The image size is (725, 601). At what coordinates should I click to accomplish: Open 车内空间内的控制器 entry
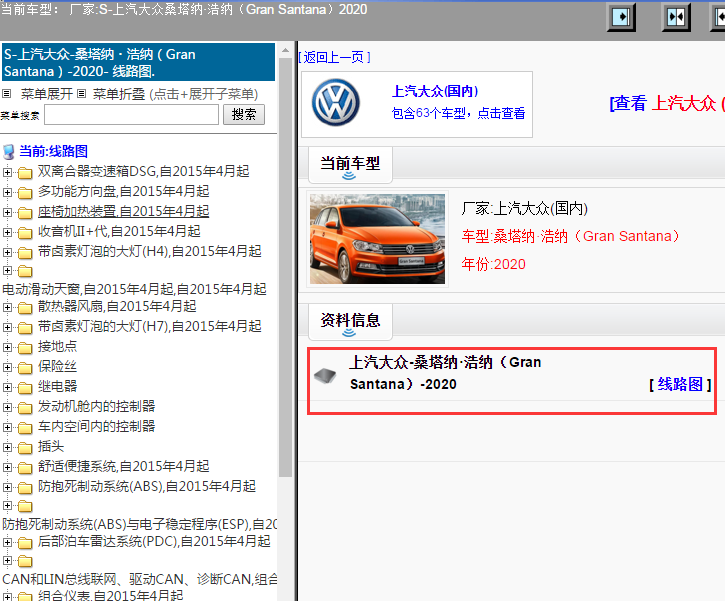click(x=97, y=426)
